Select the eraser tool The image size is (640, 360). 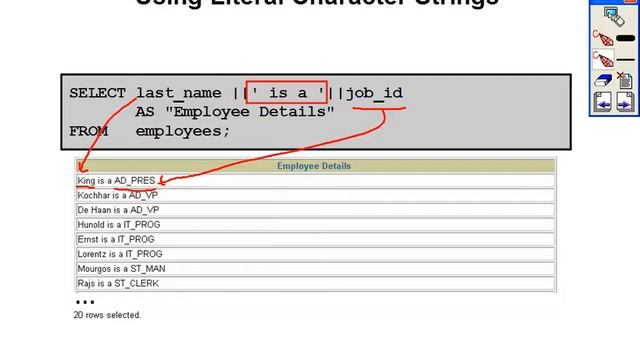pyautogui.click(x=603, y=80)
